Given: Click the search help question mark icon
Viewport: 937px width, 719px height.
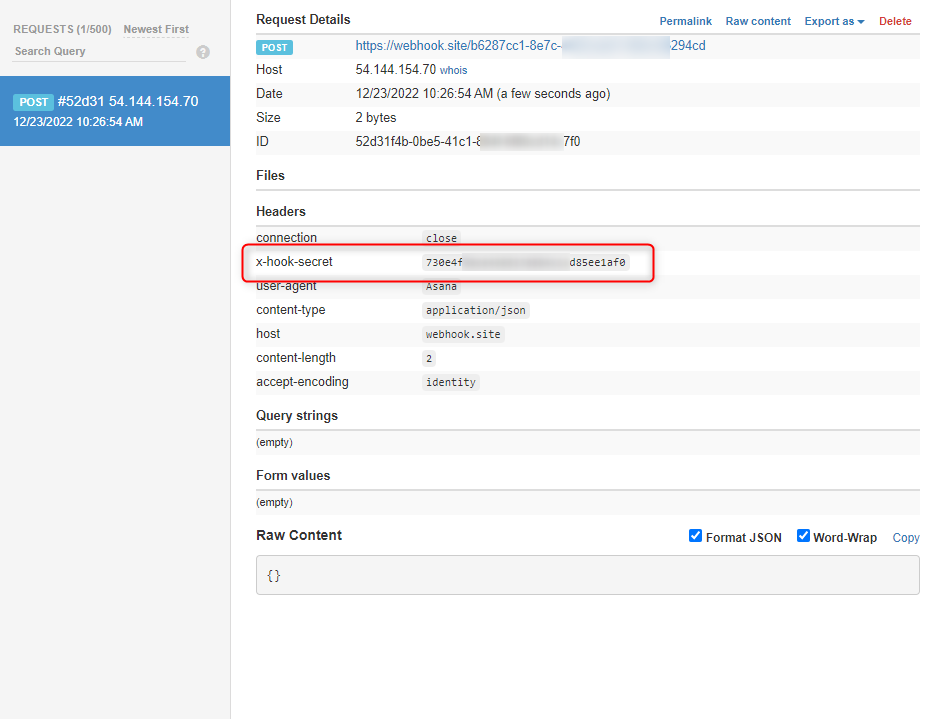Looking at the screenshot, I should tap(203, 52).
